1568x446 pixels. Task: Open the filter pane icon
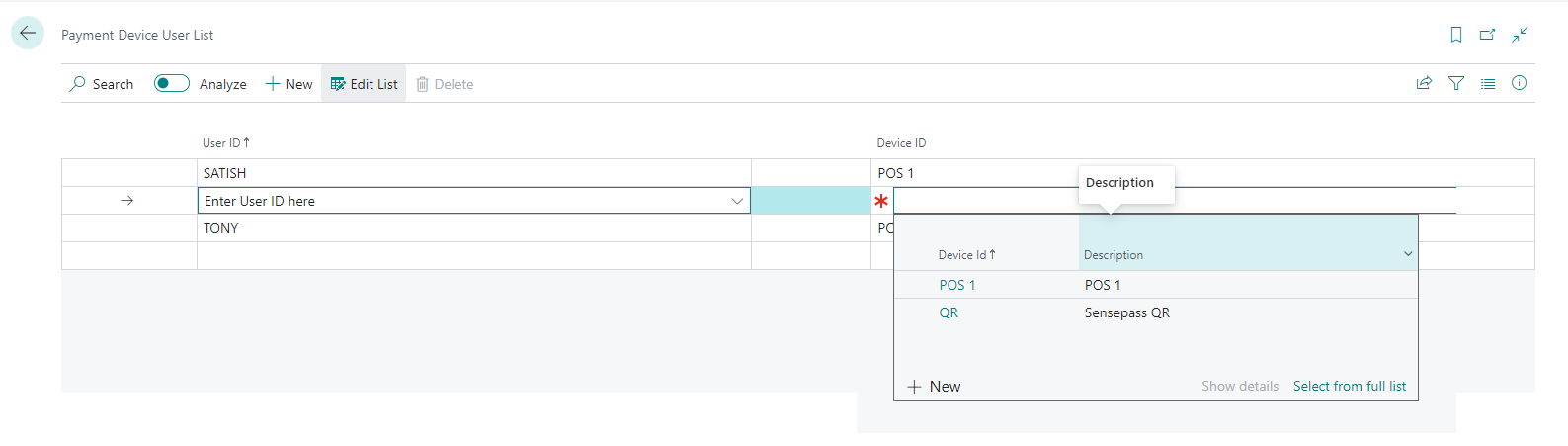click(1456, 84)
